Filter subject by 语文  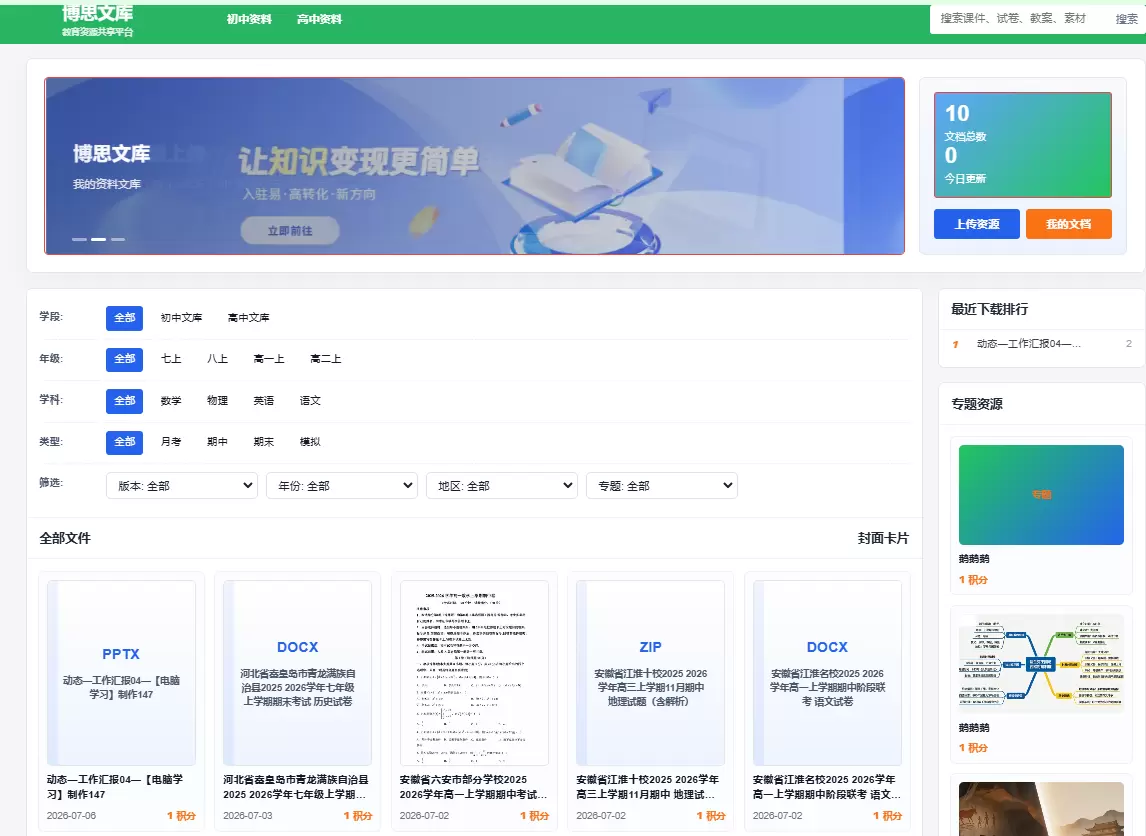(x=310, y=400)
